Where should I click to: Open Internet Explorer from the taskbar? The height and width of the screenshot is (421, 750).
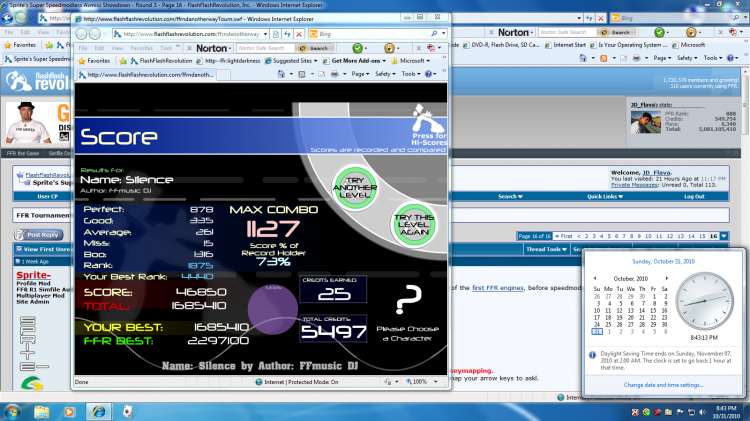(x=99, y=411)
